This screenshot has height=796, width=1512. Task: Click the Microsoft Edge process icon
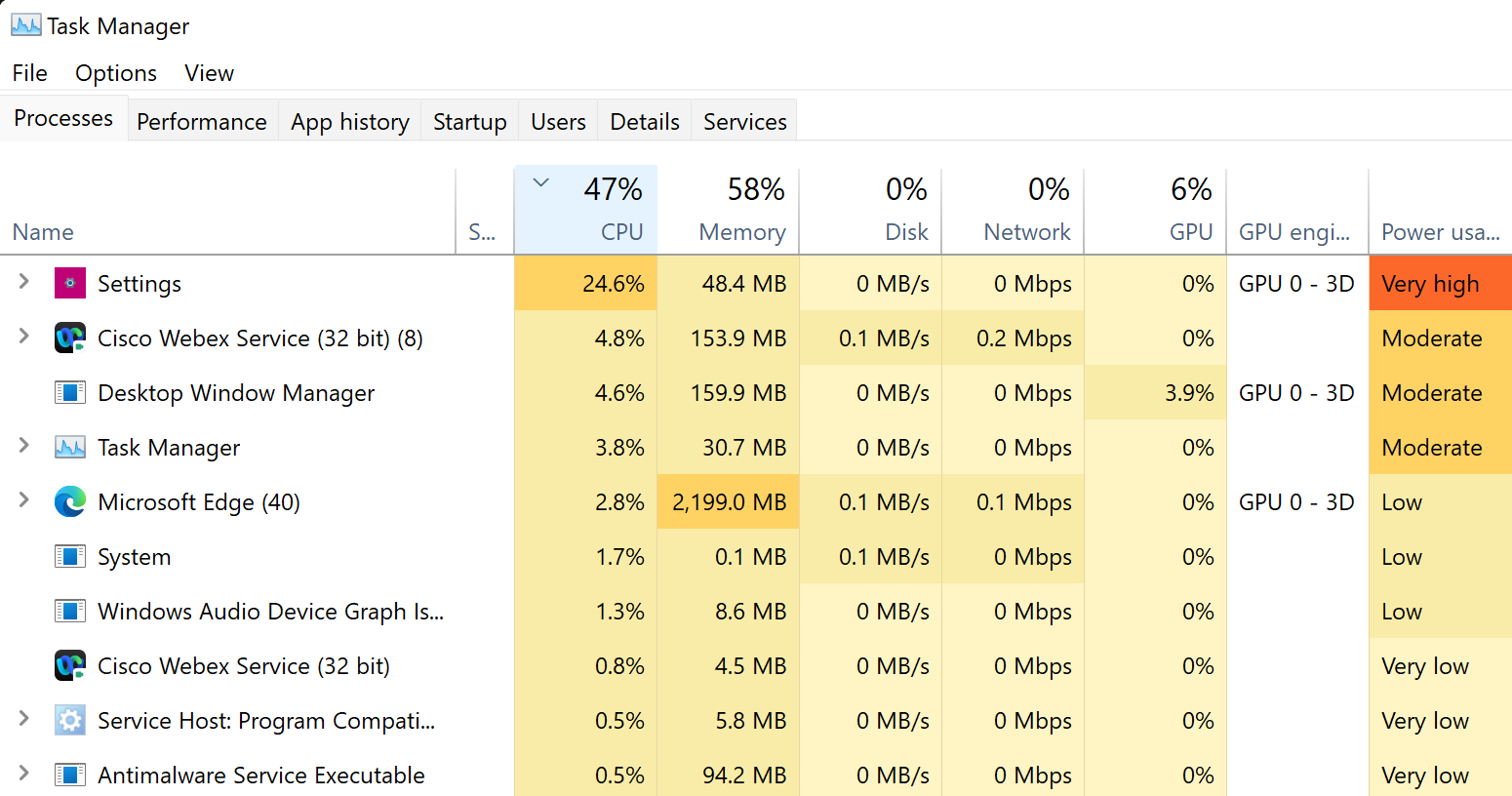pos(70,502)
